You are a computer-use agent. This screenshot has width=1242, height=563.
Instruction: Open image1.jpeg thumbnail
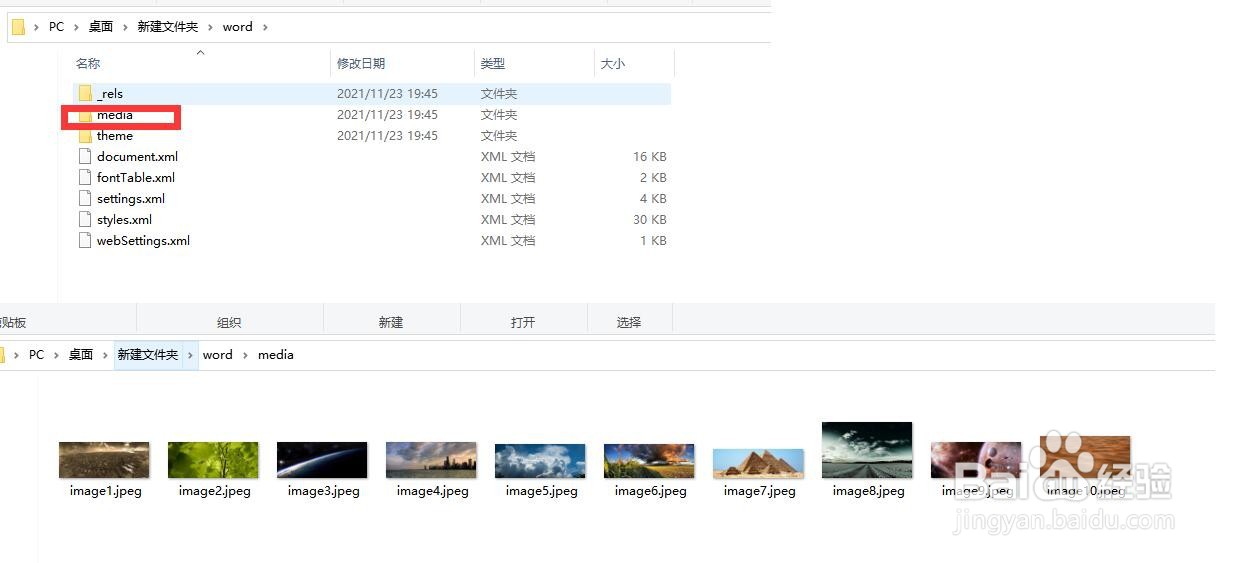[104, 460]
